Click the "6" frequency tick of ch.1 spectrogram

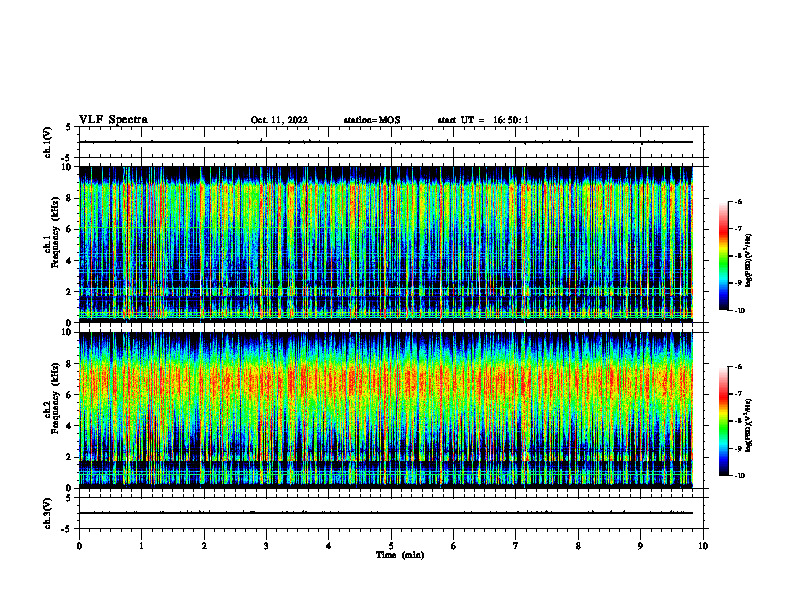click(x=70, y=230)
